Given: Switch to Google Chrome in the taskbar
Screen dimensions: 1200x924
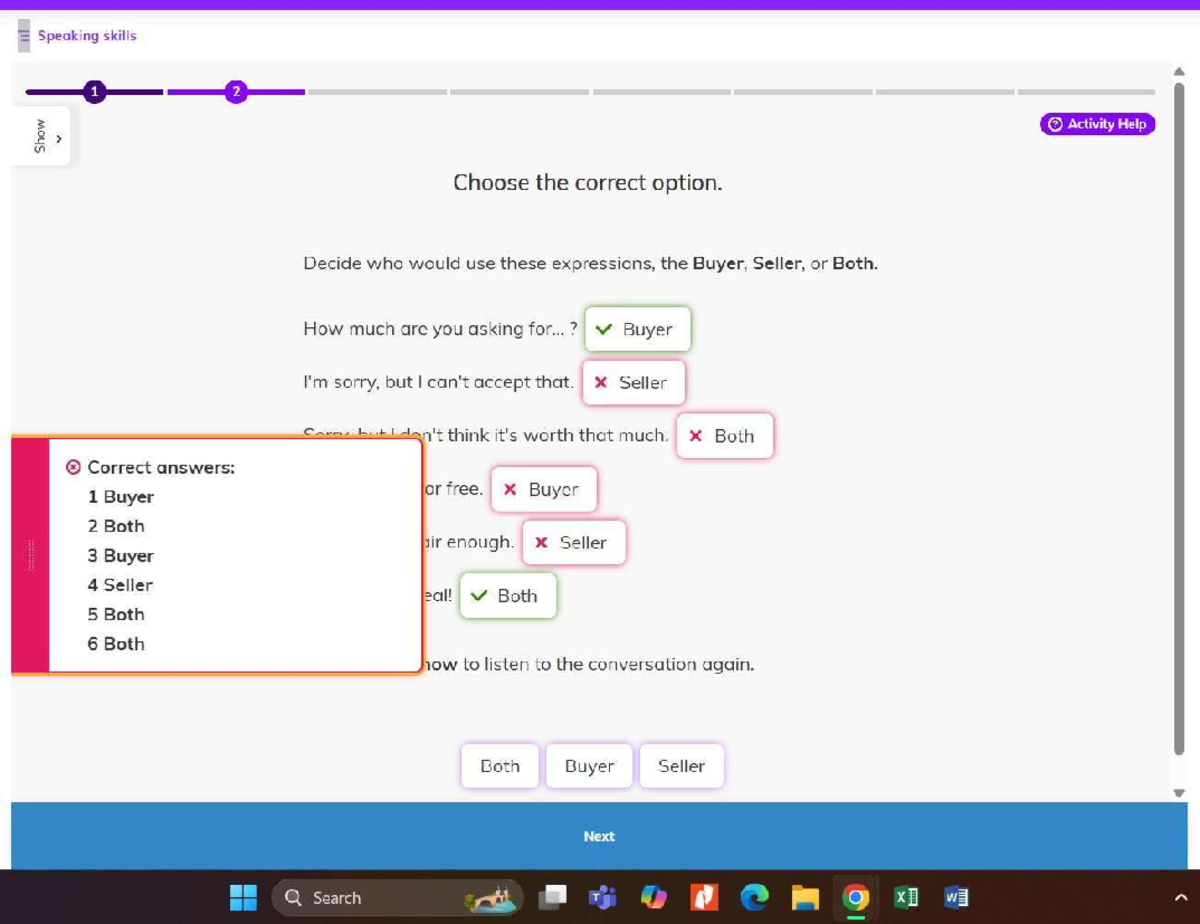Looking at the screenshot, I should (x=855, y=897).
